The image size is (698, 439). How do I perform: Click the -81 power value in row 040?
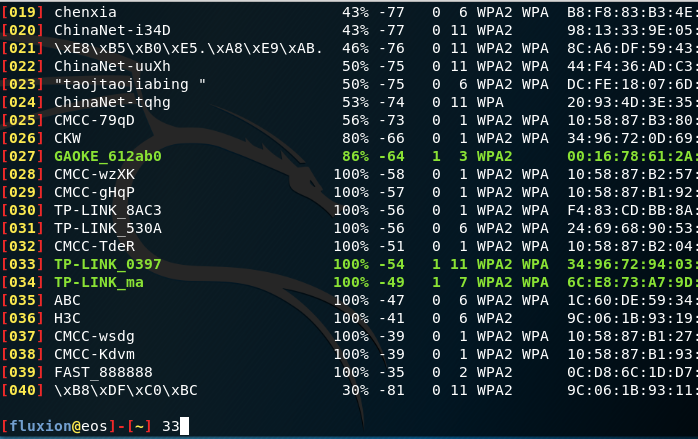pos(391,390)
